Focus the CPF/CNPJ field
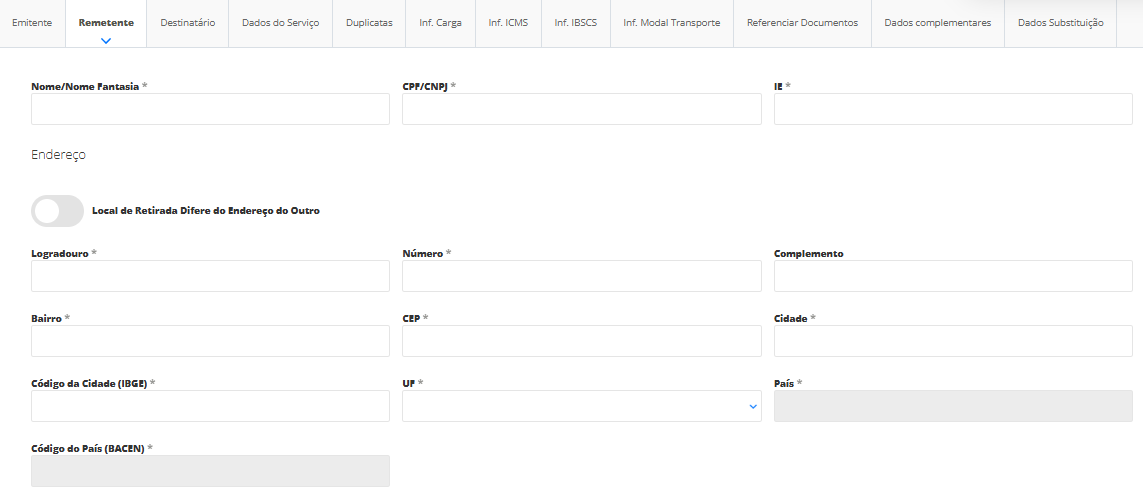Viewport: 1143px width, 493px height. tap(581, 109)
